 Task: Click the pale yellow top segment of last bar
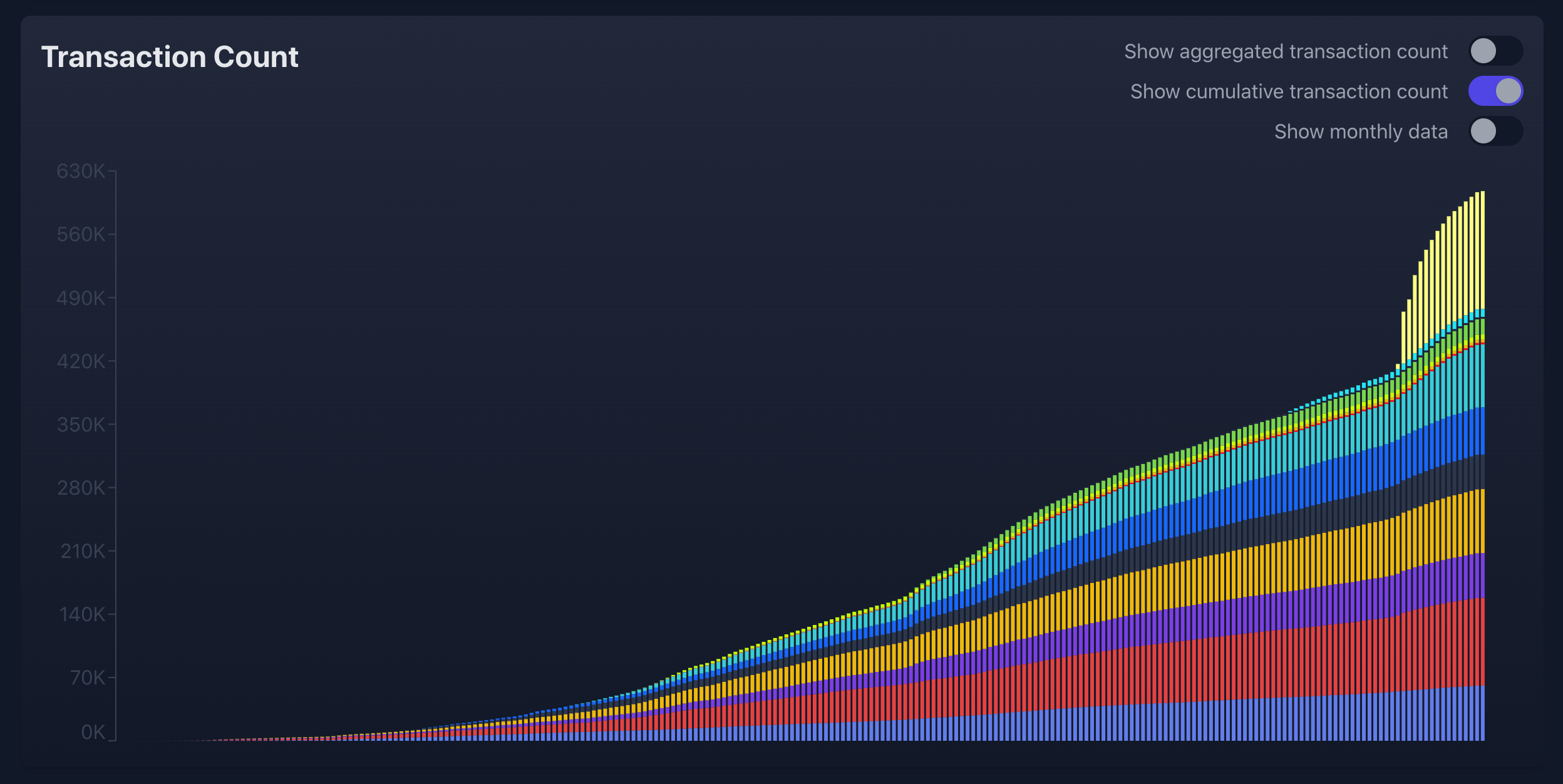tap(1482, 250)
